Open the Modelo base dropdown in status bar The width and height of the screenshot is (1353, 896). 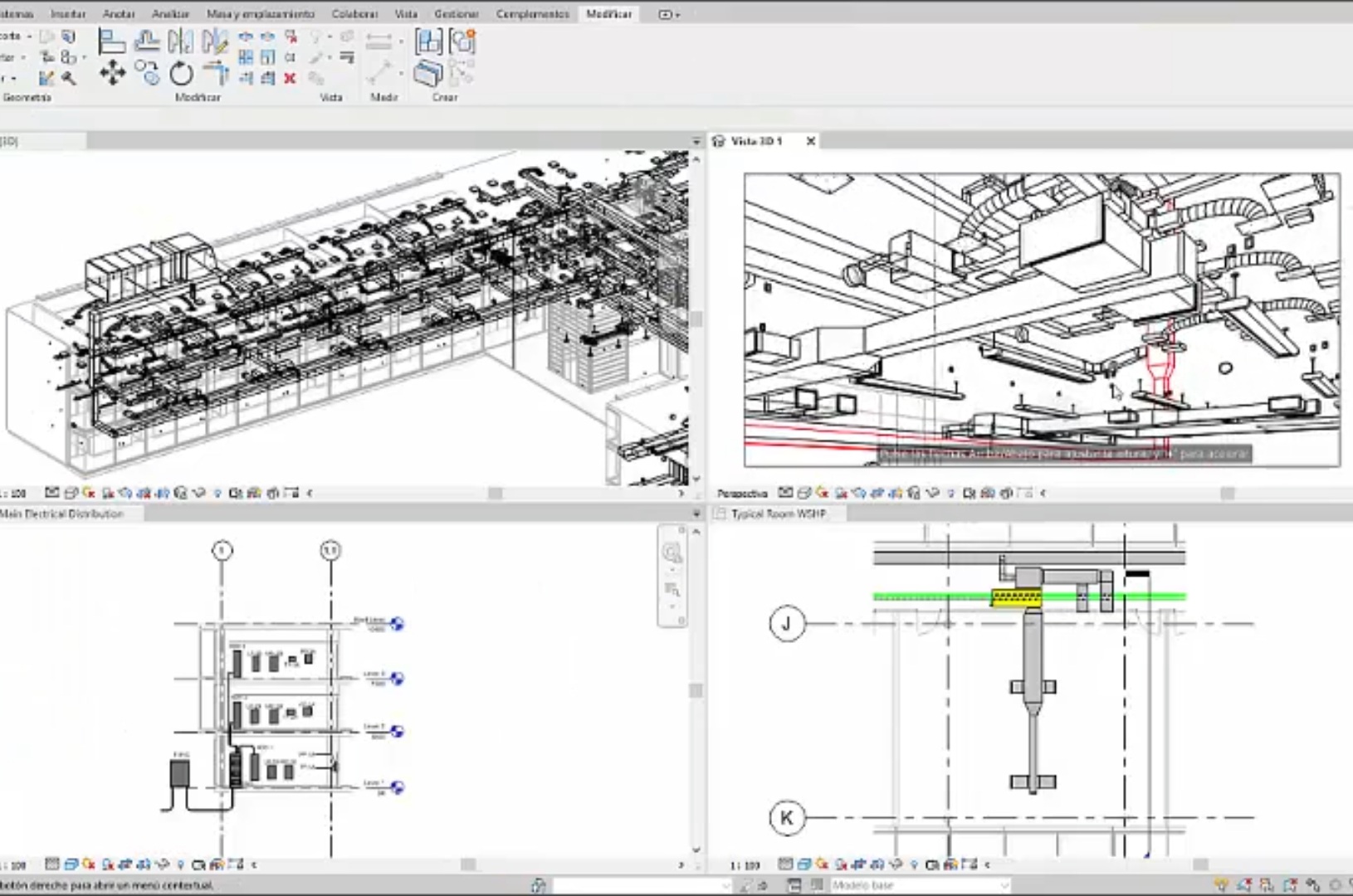click(x=1003, y=885)
